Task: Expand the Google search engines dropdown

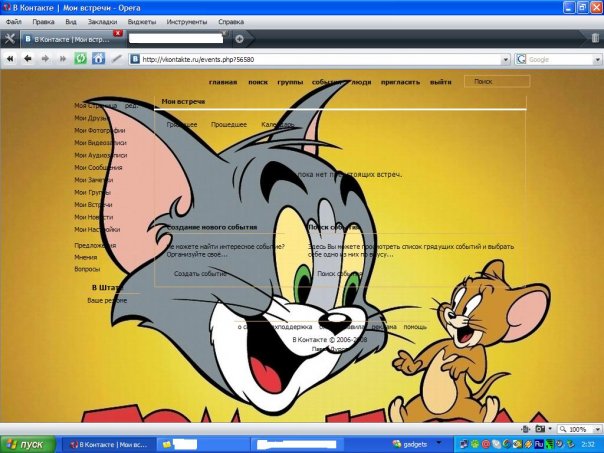Action: click(x=597, y=60)
